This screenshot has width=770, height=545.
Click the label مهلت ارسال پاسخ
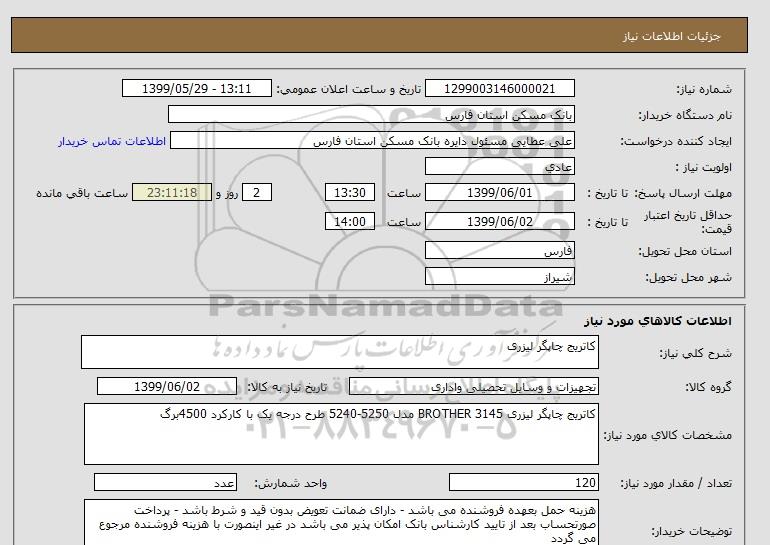pyautogui.click(x=684, y=193)
